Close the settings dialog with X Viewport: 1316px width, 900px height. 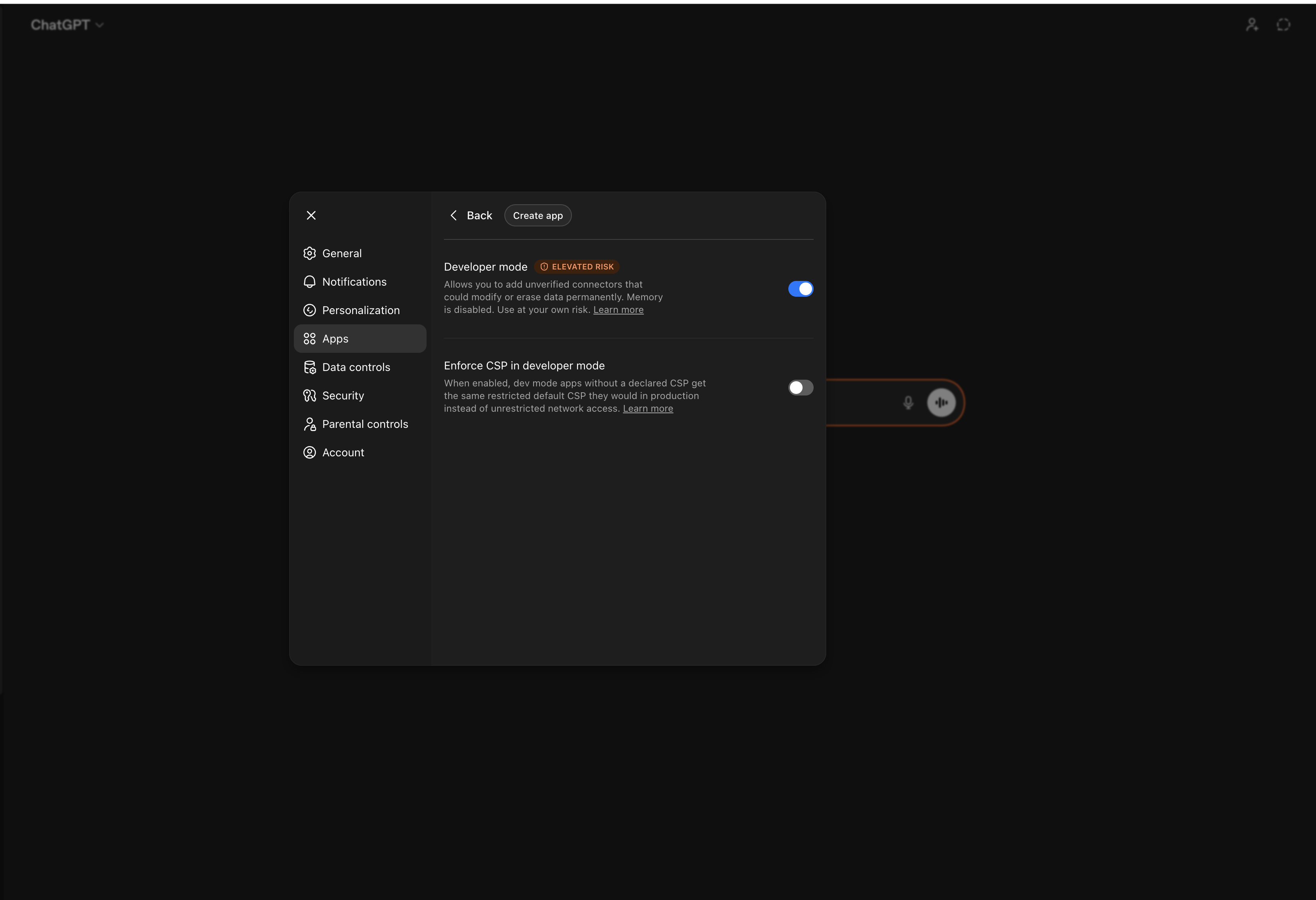click(311, 215)
